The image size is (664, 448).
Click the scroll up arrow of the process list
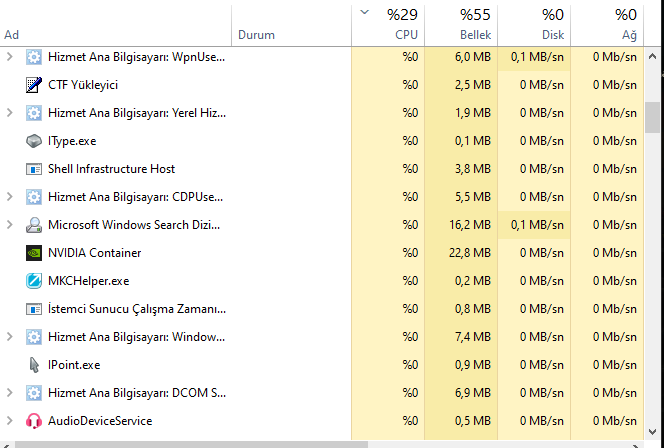point(652,56)
